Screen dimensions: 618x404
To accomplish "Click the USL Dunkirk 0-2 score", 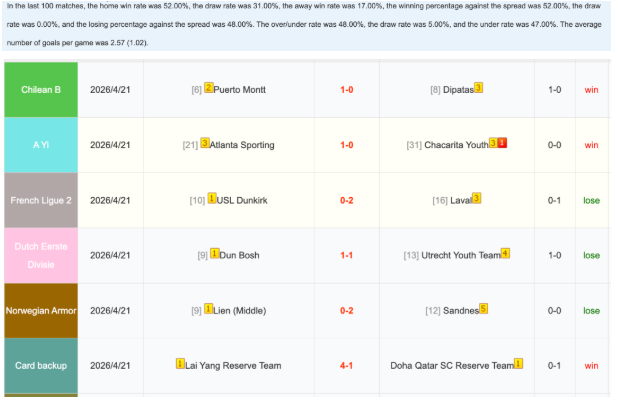I will point(346,200).
